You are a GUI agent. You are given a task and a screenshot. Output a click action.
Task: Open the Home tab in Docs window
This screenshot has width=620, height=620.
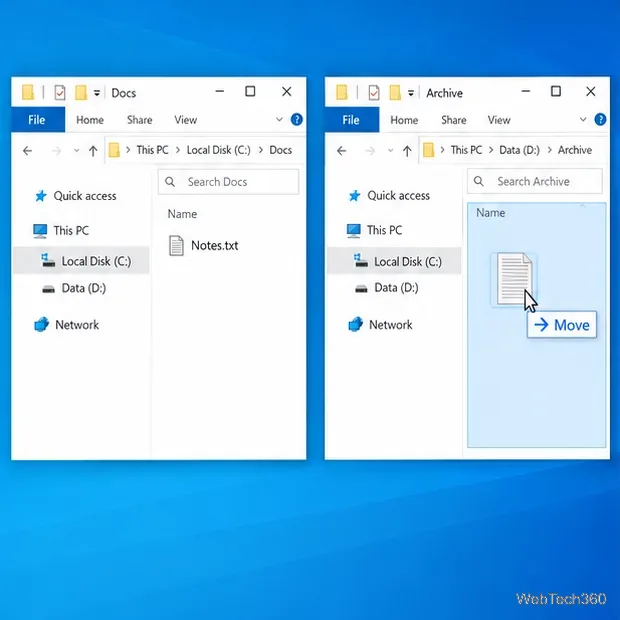point(90,120)
